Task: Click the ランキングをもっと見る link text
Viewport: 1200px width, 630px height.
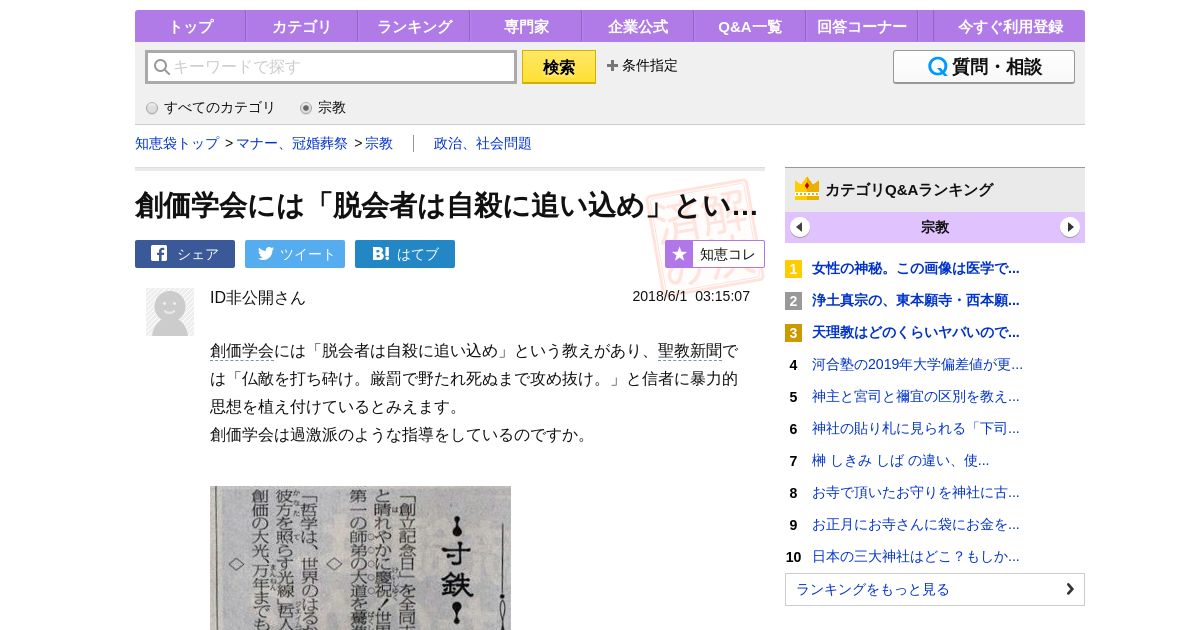Action: click(873, 589)
